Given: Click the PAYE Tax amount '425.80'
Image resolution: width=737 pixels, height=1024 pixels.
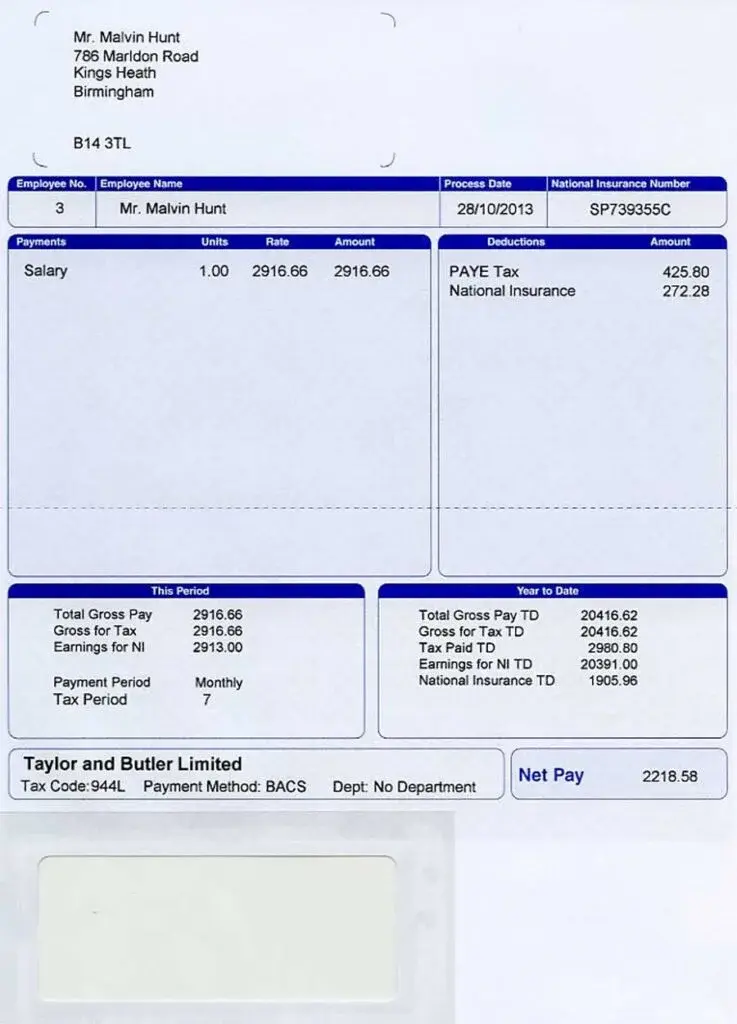Looking at the screenshot, I should point(686,272).
